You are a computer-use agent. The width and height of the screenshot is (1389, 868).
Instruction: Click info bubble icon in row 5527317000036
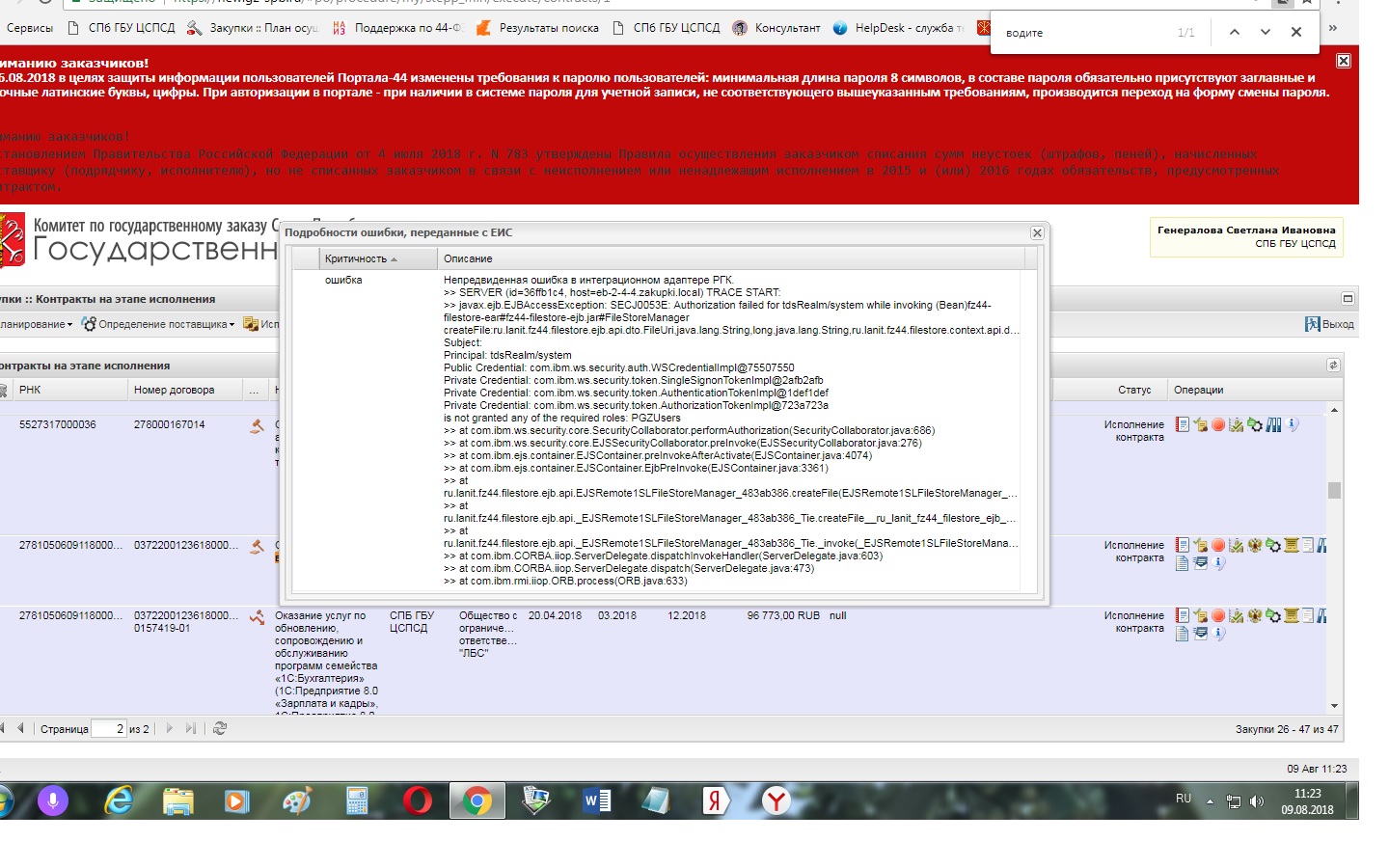(x=1292, y=424)
